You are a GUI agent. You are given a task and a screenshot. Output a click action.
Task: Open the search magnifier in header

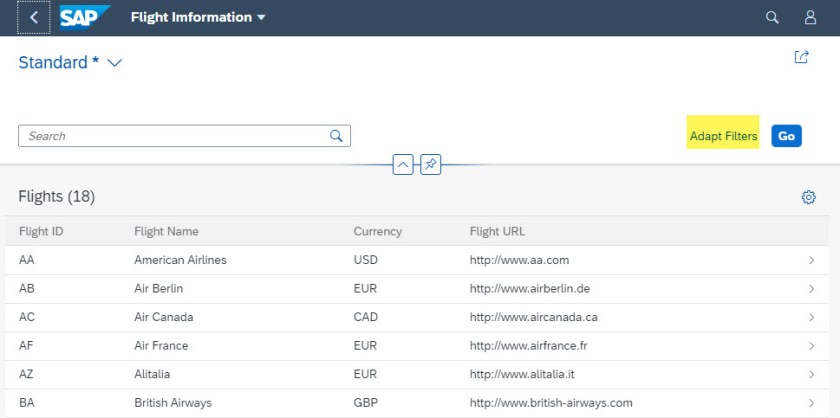pyautogui.click(x=772, y=18)
